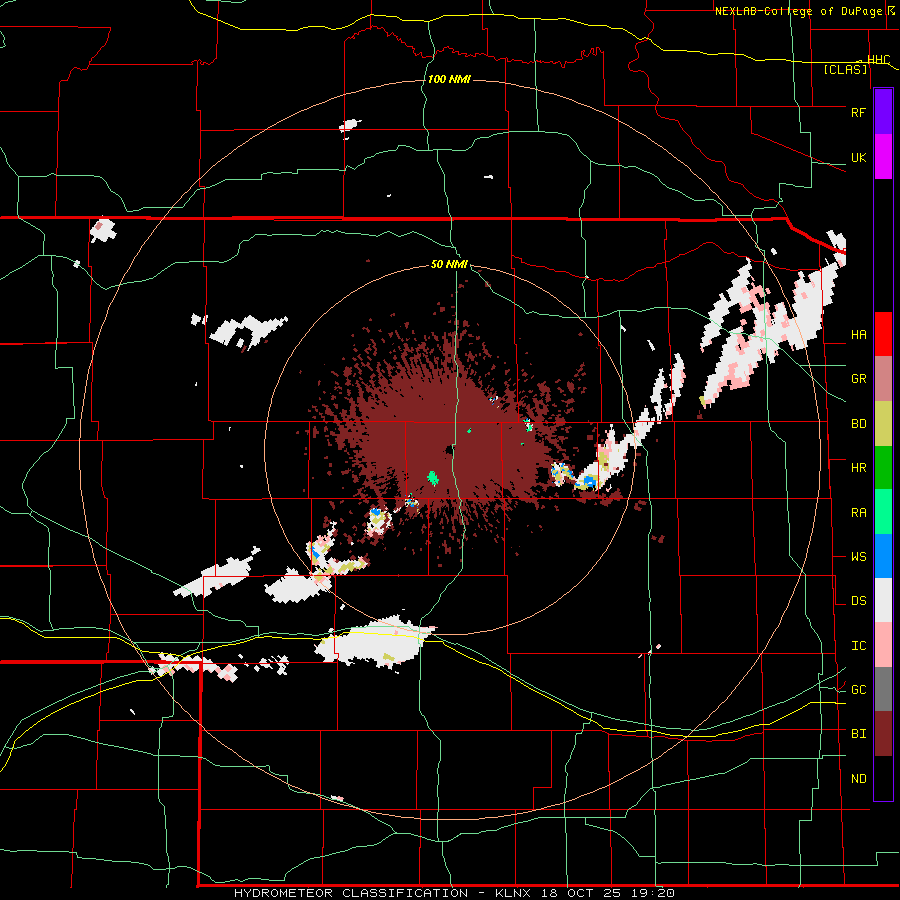Click the RF purple legend swatch
The width and height of the screenshot is (900, 900).
point(883,112)
